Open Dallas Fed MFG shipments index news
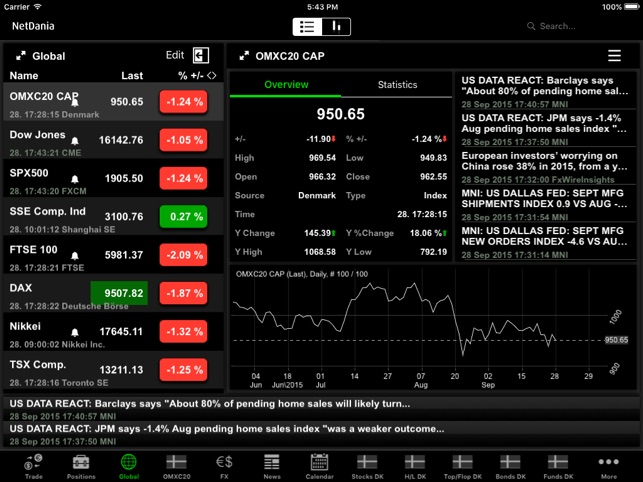Image resolution: width=643 pixels, height=482 pixels. pyautogui.click(x=545, y=205)
